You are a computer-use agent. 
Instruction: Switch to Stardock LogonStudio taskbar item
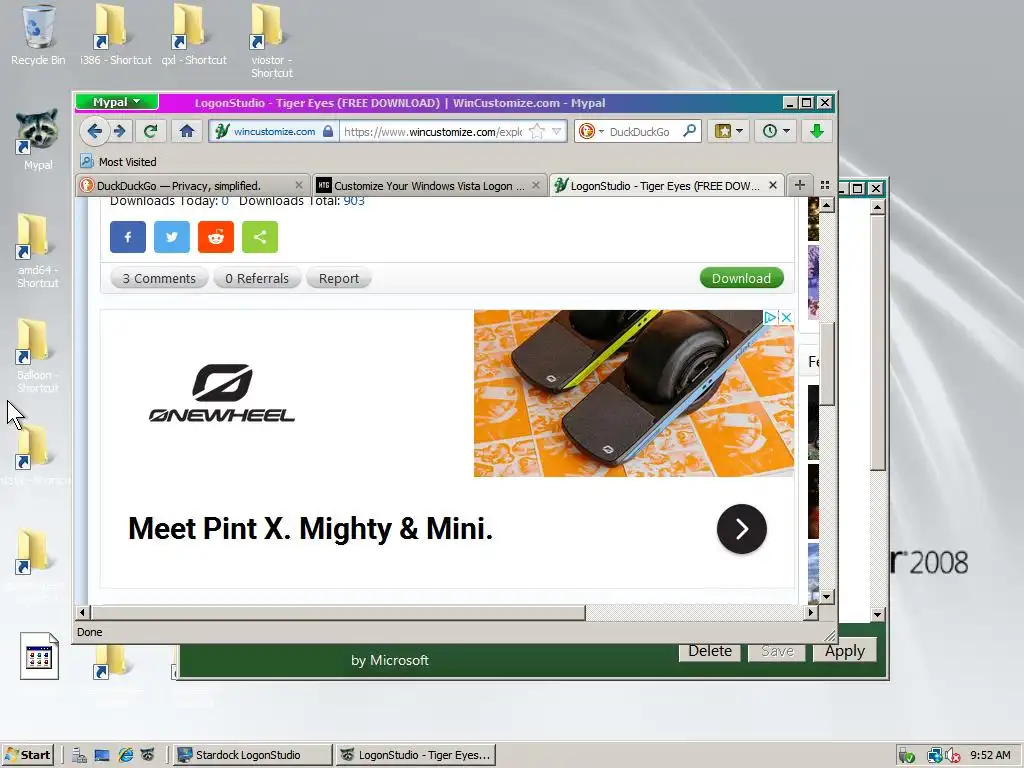click(252, 755)
